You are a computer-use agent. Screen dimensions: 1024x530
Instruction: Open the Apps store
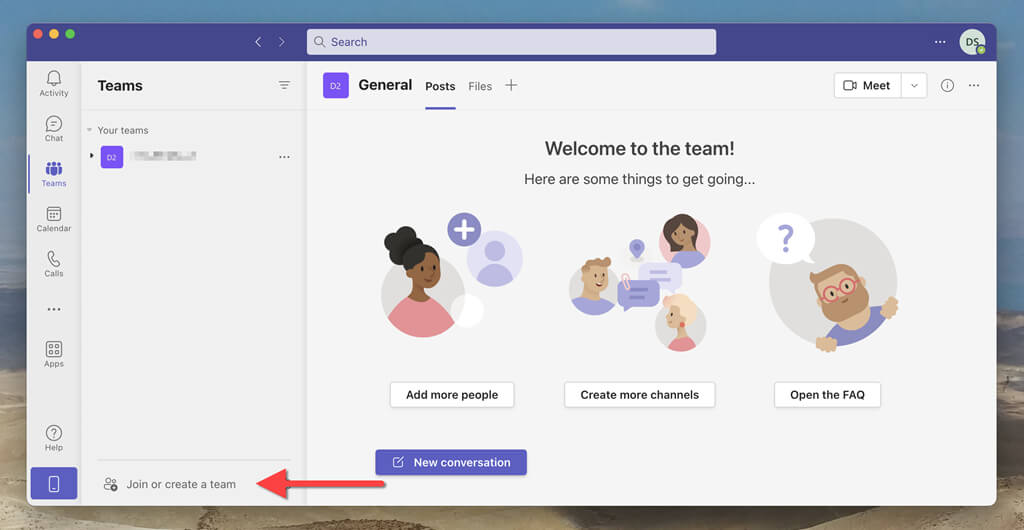[x=54, y=354]
